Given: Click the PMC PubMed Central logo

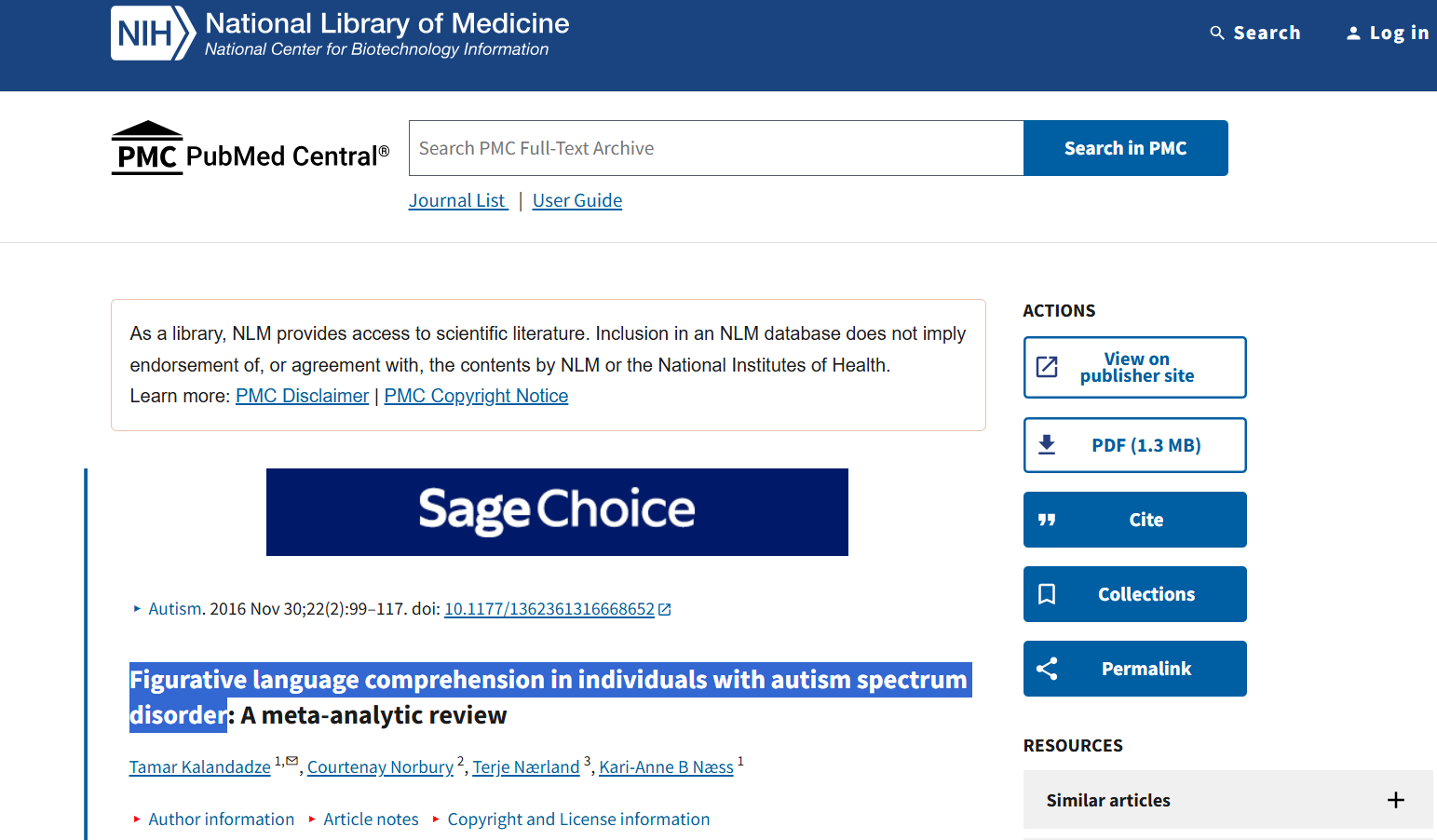Looking at the screenshot, I should tap(250, 149).
